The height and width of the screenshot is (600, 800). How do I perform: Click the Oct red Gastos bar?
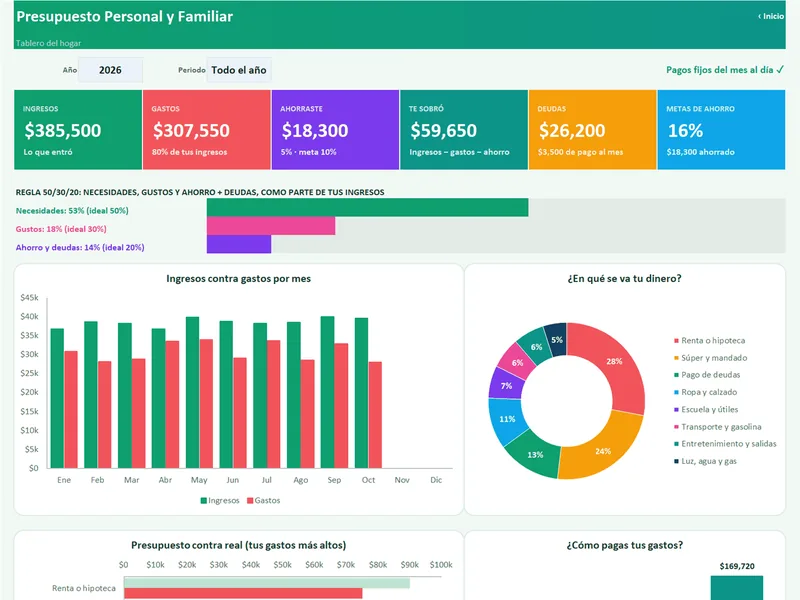(x=375, y=415)
